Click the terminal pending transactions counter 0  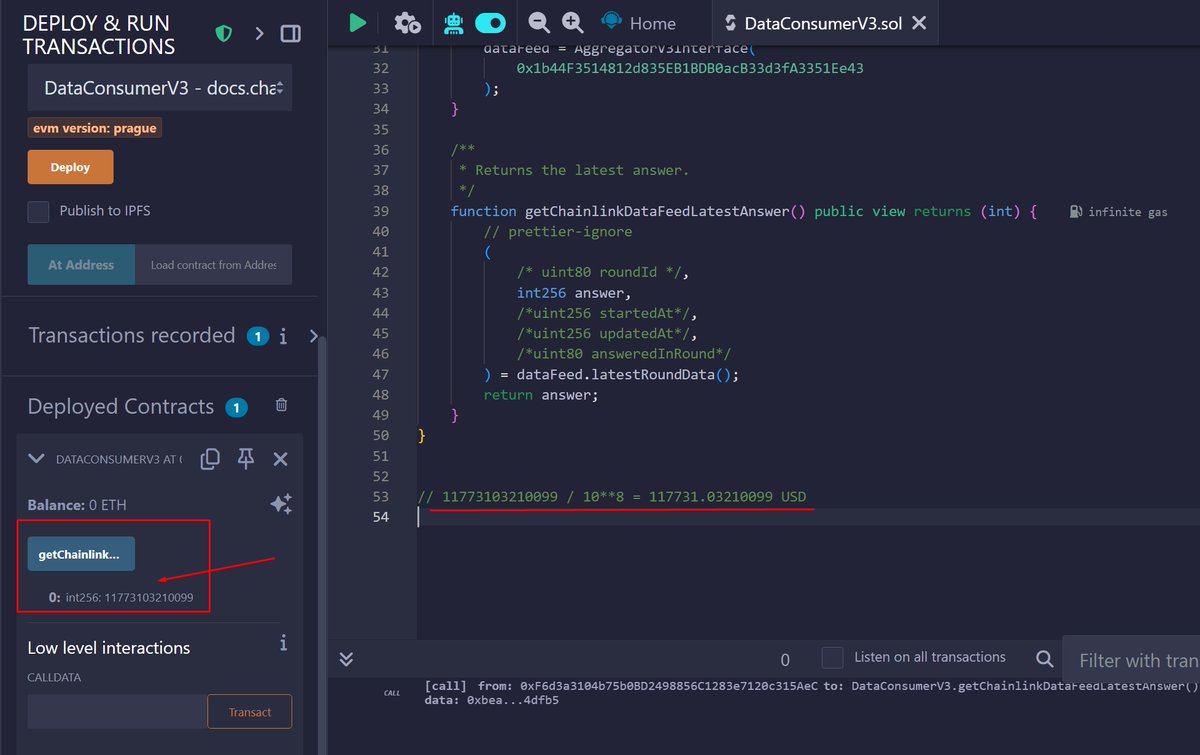coord(785,659)
